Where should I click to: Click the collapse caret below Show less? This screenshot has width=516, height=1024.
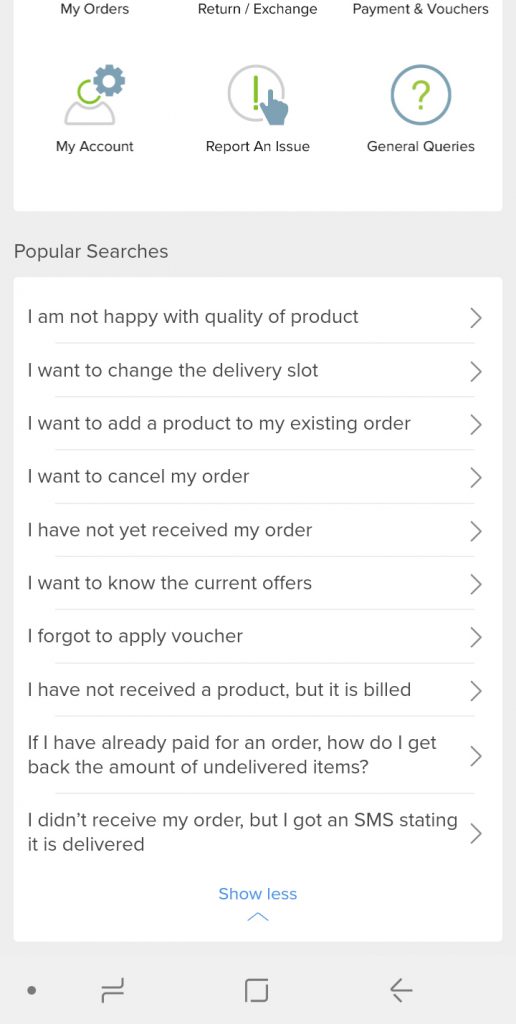tap(258, 917)
